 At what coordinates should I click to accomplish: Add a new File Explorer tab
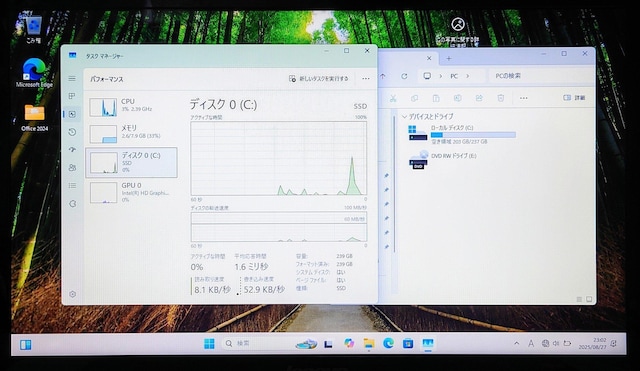[x=449, y=58]
